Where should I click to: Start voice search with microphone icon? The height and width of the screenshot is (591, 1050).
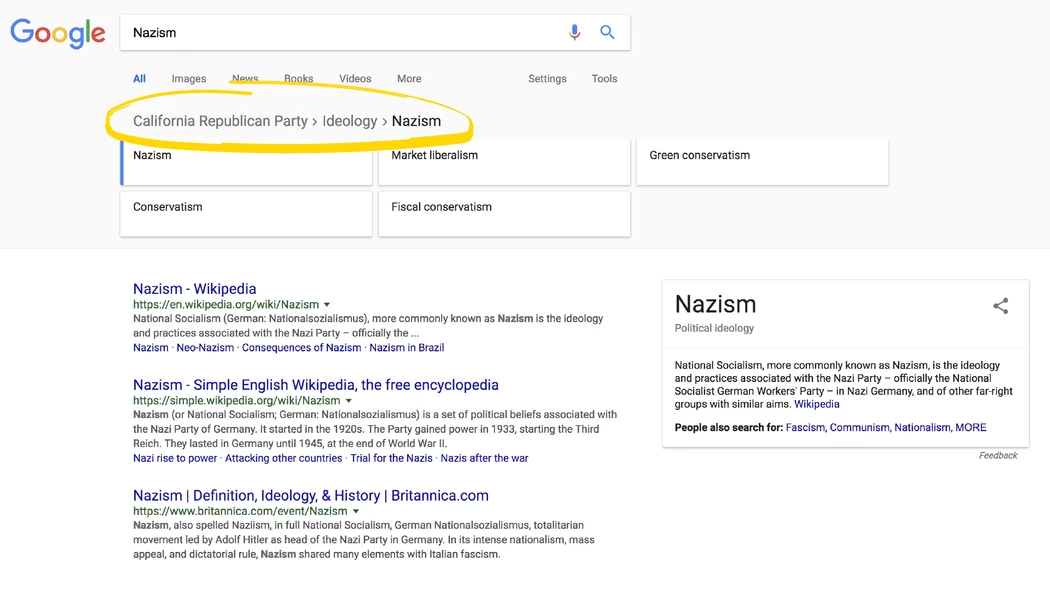pyautogui.click(x=574, y=32)
